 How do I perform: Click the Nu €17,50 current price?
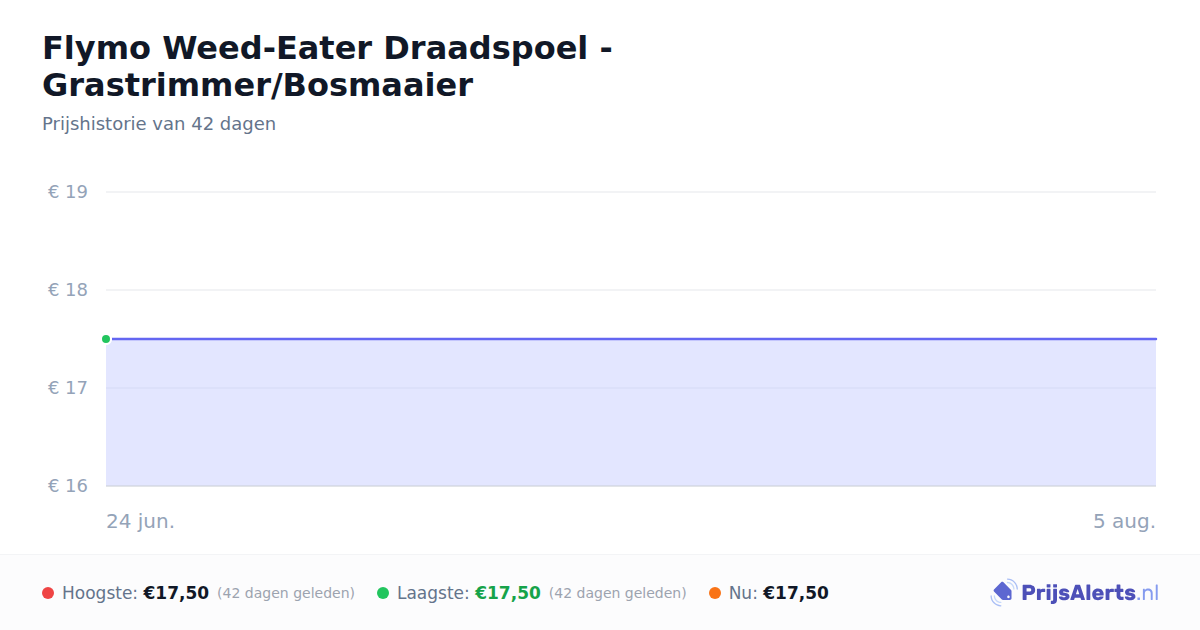tap(796, 593)
